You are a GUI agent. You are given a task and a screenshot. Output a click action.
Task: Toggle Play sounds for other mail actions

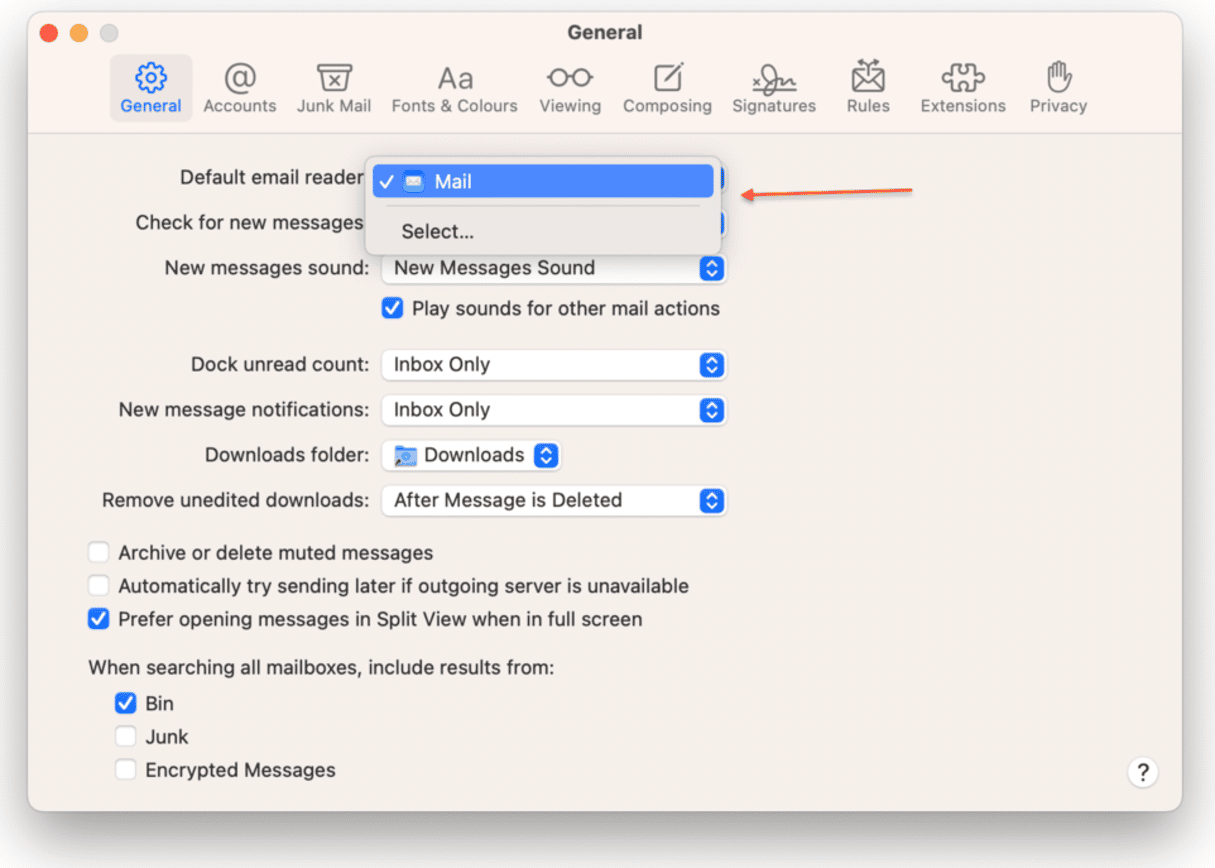tap(392, 308)
